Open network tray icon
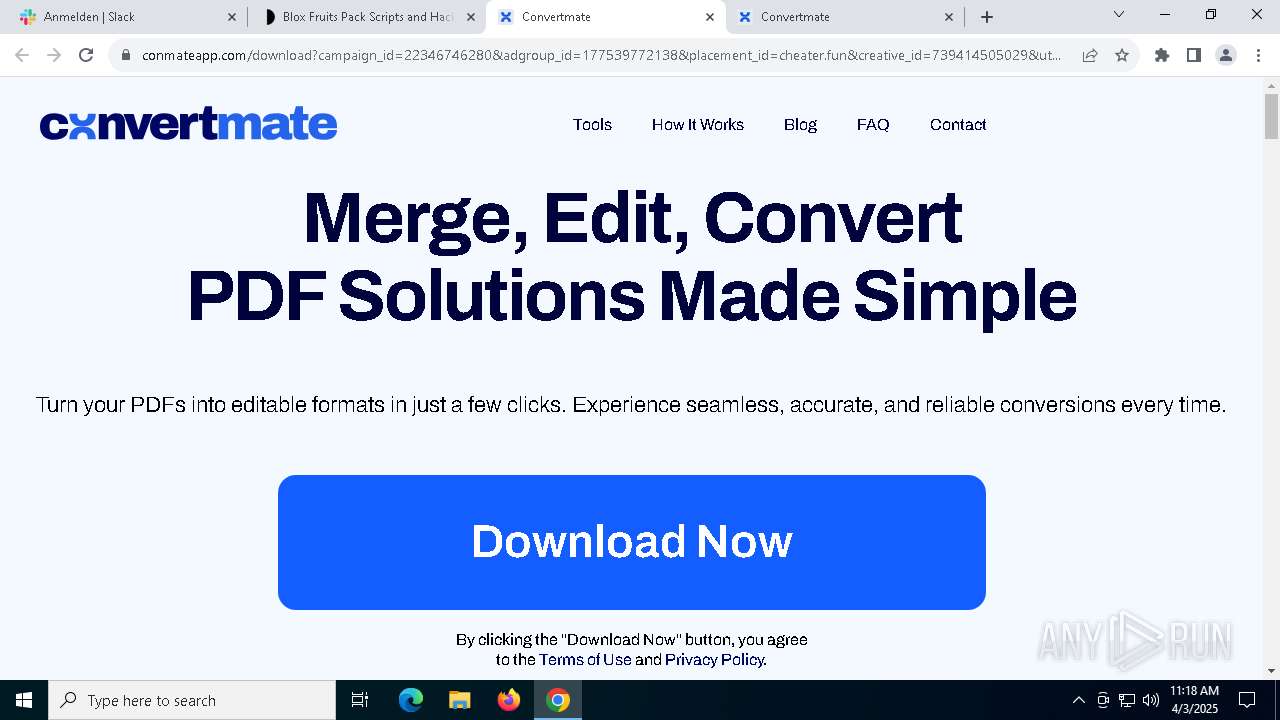 [1127, 700]
